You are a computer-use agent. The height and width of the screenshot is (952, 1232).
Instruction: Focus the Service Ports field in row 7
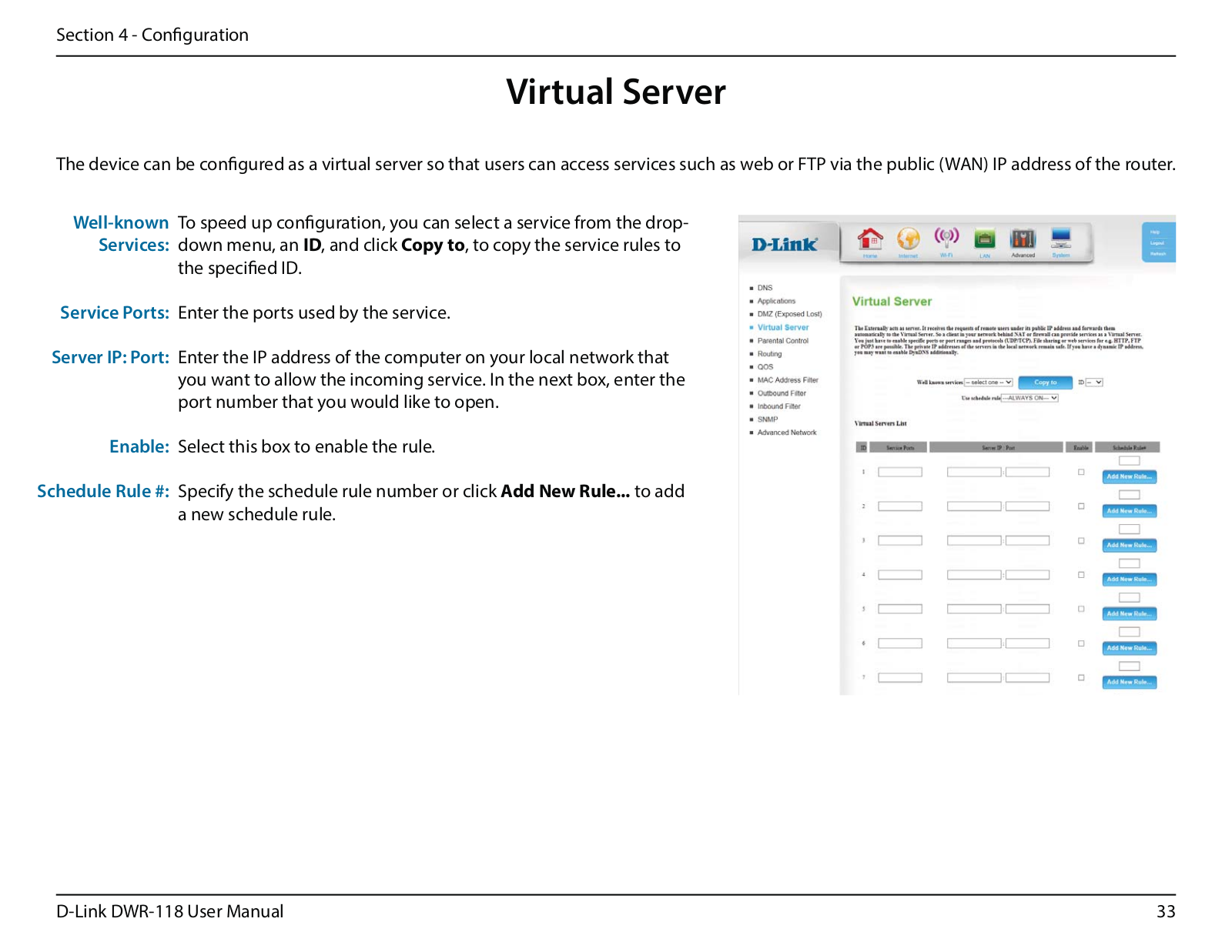pyautogui.click(x=900, y=678)
